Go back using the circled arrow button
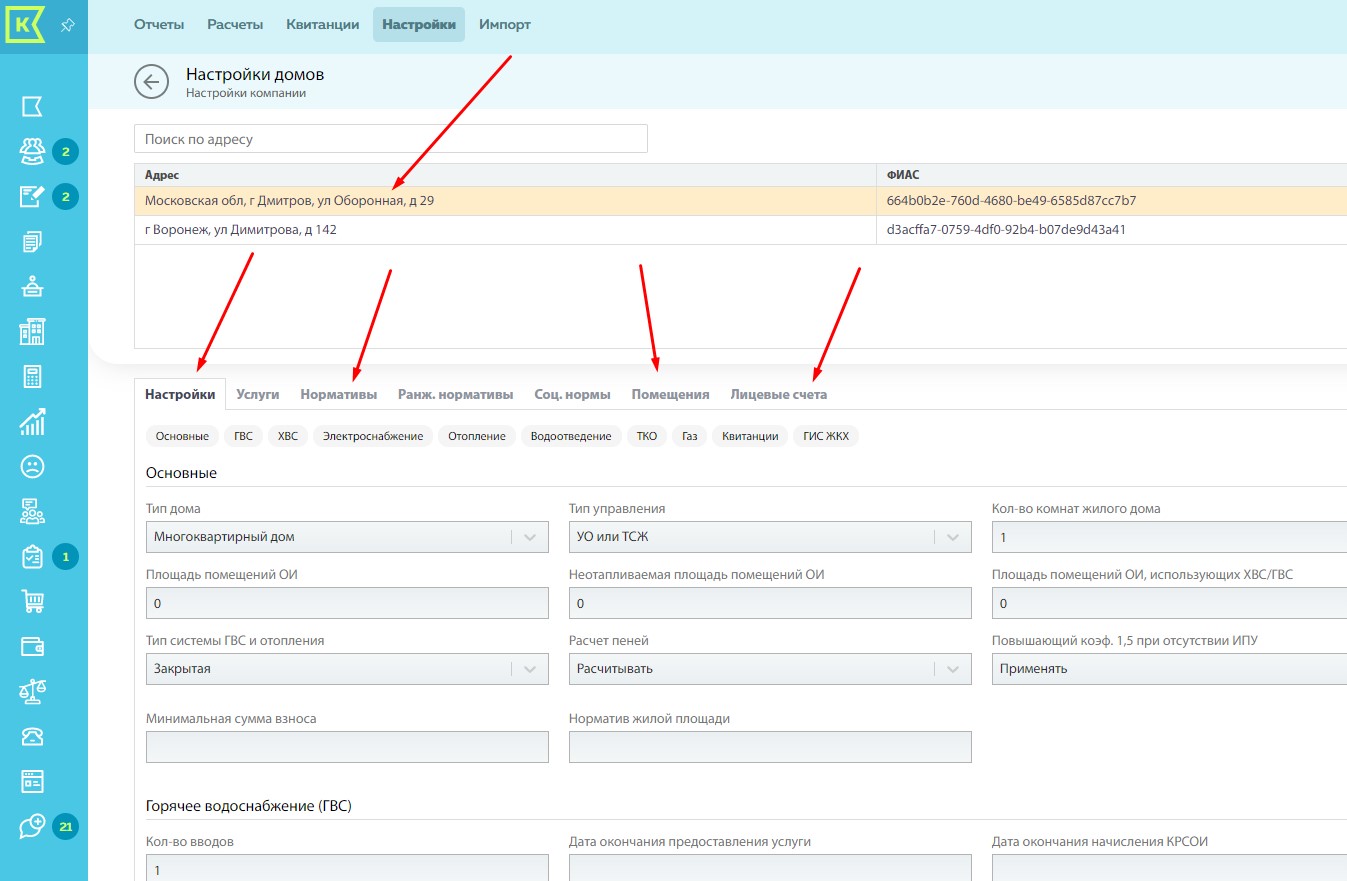Image resolution: width=1347 pixels, height=881 pixels. [151, 82]
